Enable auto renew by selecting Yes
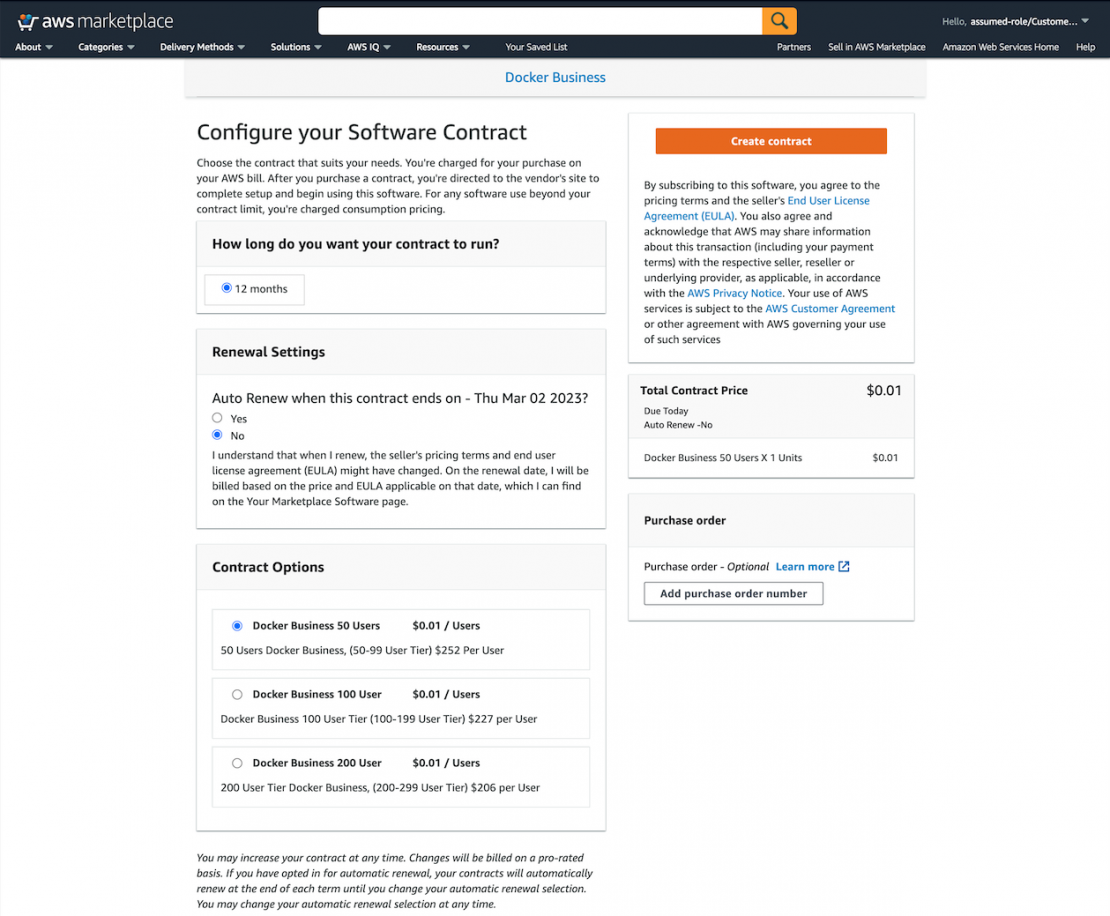The height and width of the screenshot is (916, 1110). coord(217,418)
